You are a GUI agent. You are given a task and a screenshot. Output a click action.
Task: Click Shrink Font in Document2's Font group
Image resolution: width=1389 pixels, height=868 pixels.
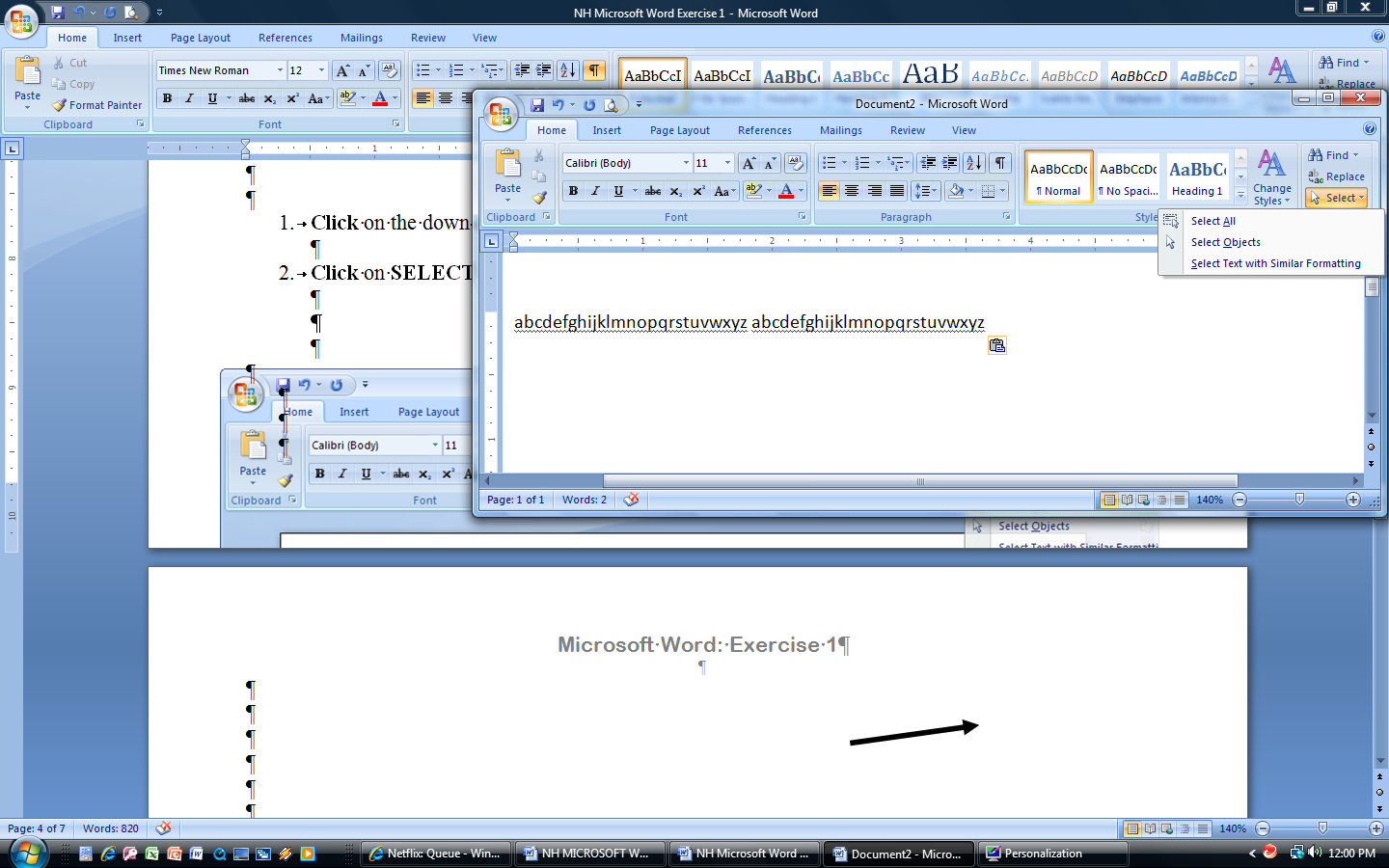coord(770,163)
